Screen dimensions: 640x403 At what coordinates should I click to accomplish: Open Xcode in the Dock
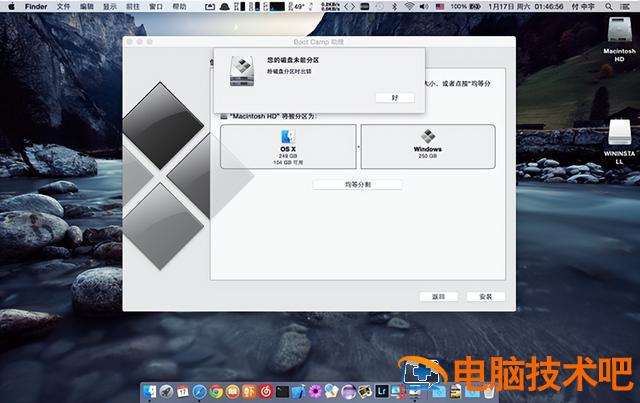pyautogui.click(x=299, y=391)
